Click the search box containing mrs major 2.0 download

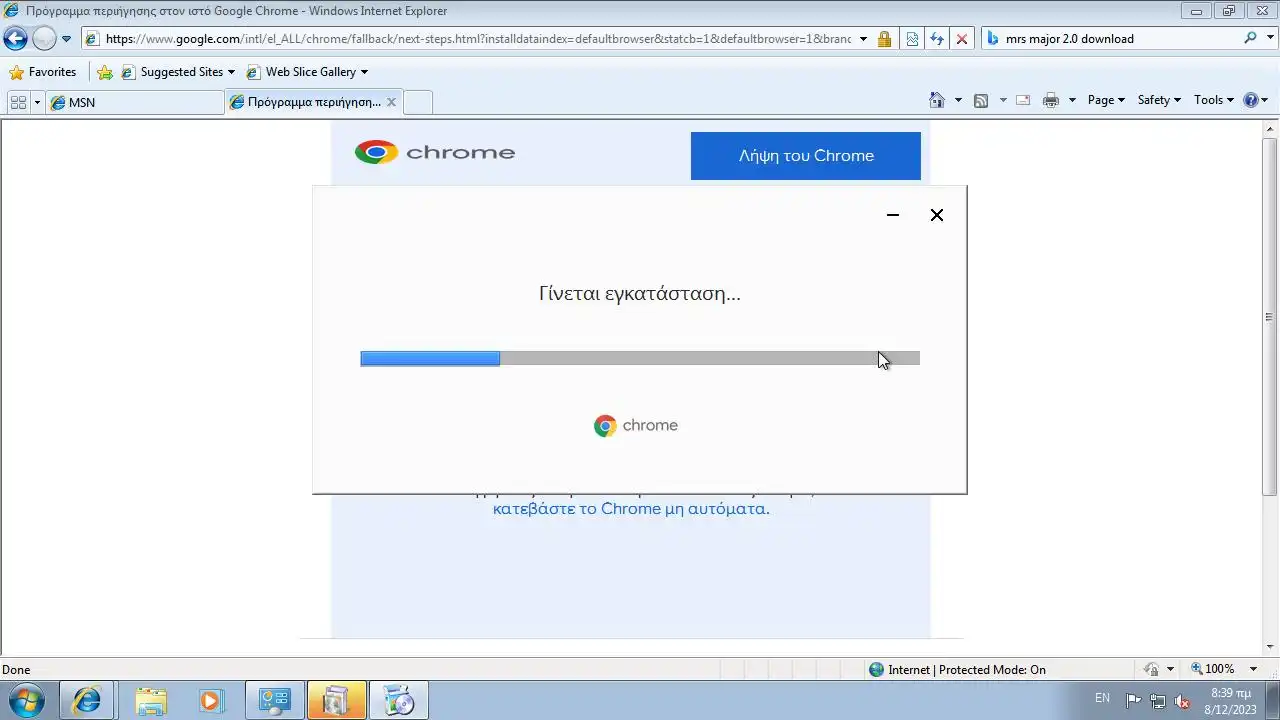click(1120, 39)
